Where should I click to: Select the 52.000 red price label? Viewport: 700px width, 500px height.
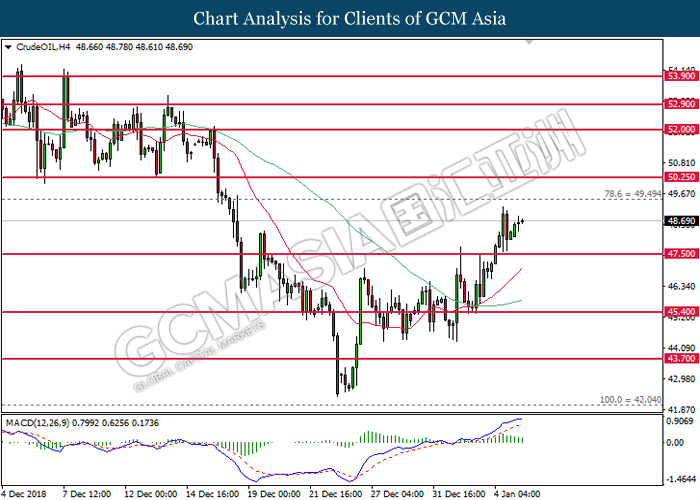coord(681,129)
